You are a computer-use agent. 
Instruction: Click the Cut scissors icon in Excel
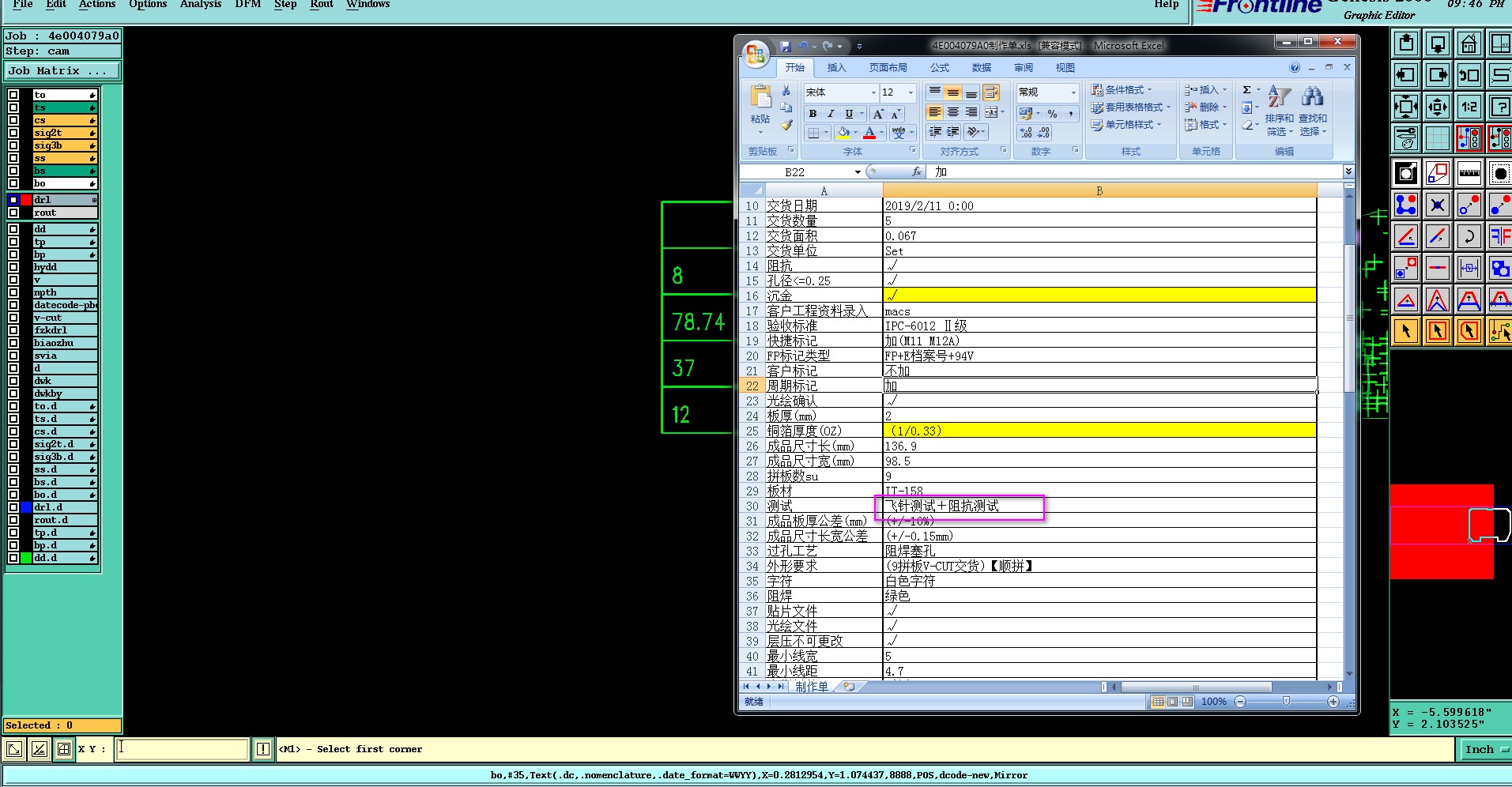pos(786,91)
